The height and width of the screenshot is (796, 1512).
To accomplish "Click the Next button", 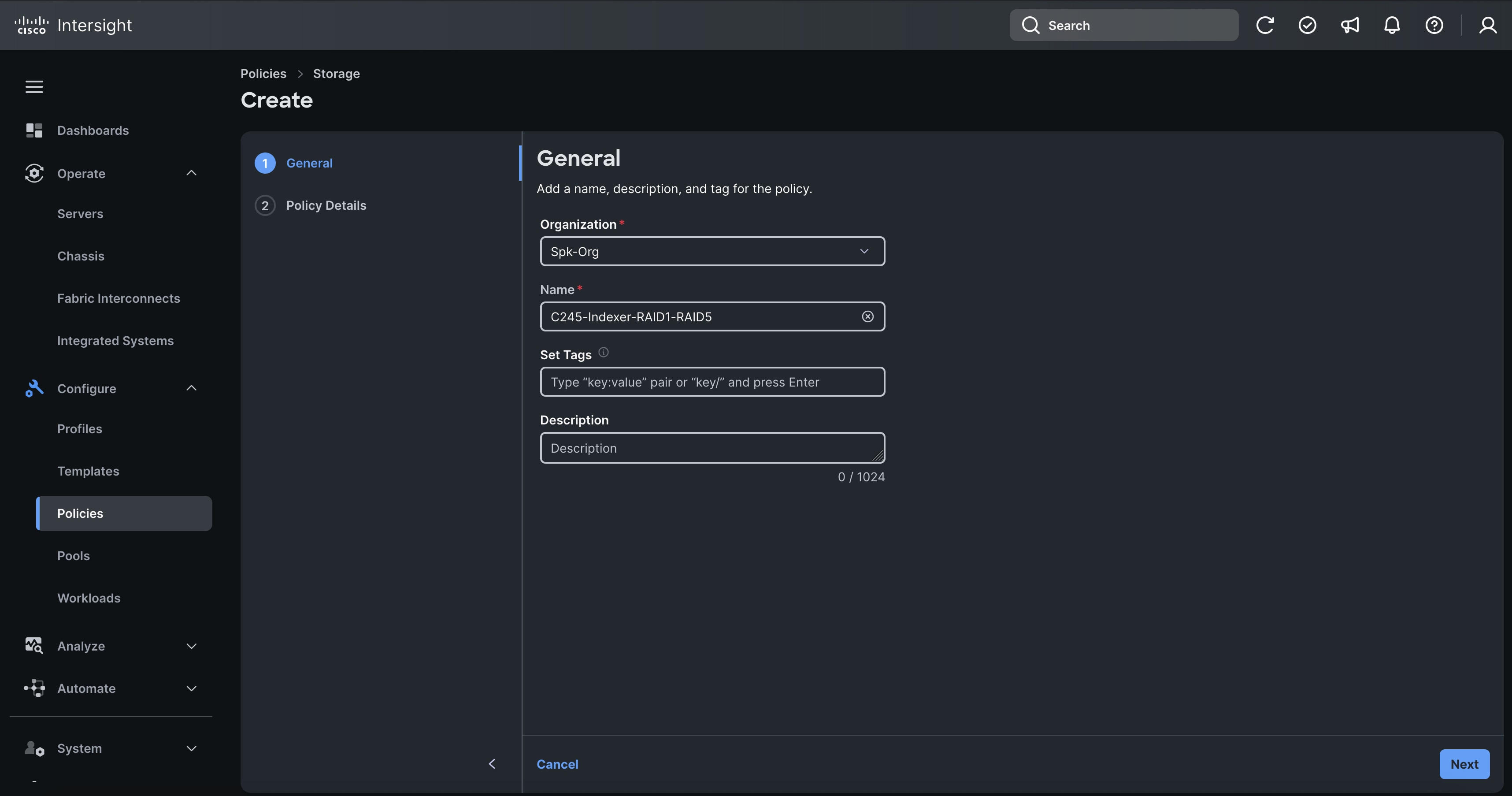I will [1464, 764].
